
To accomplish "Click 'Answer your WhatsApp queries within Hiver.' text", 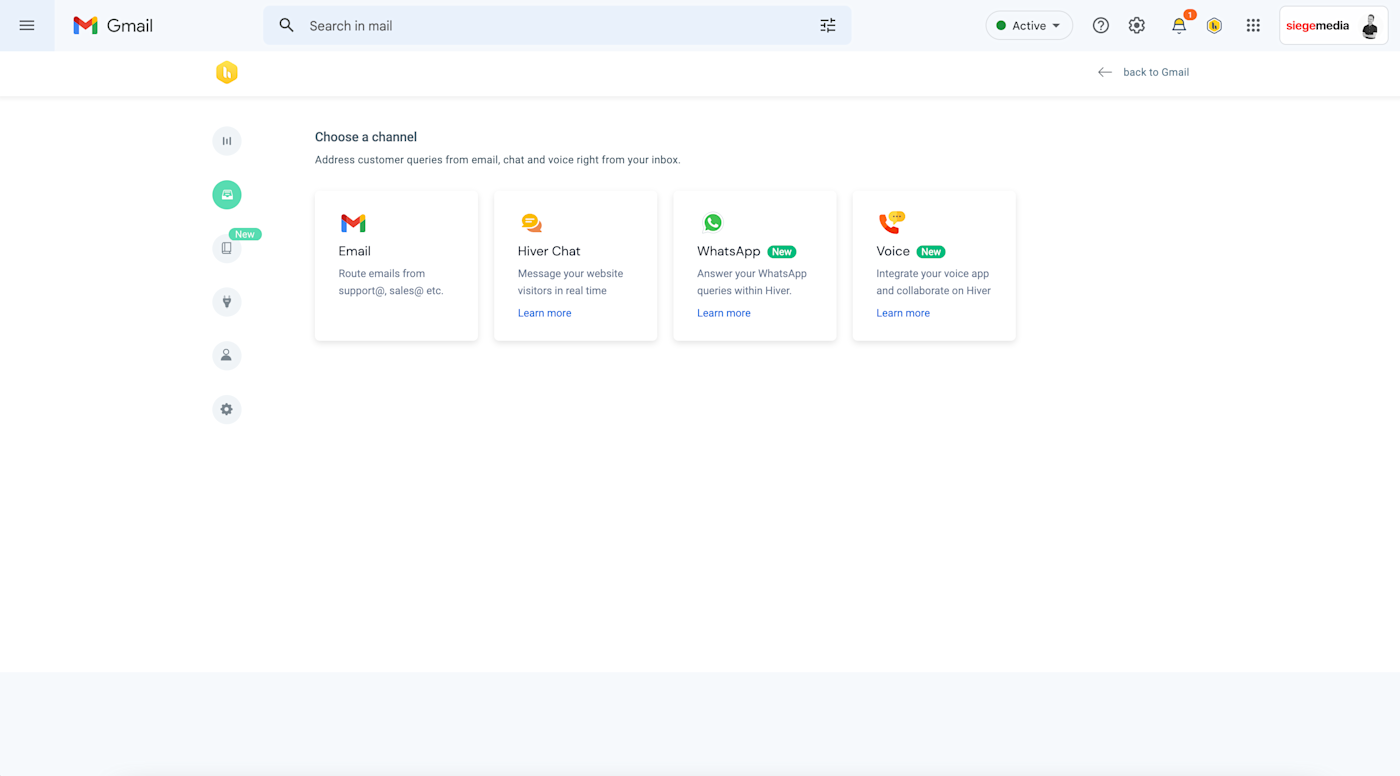I will point(752,282).
